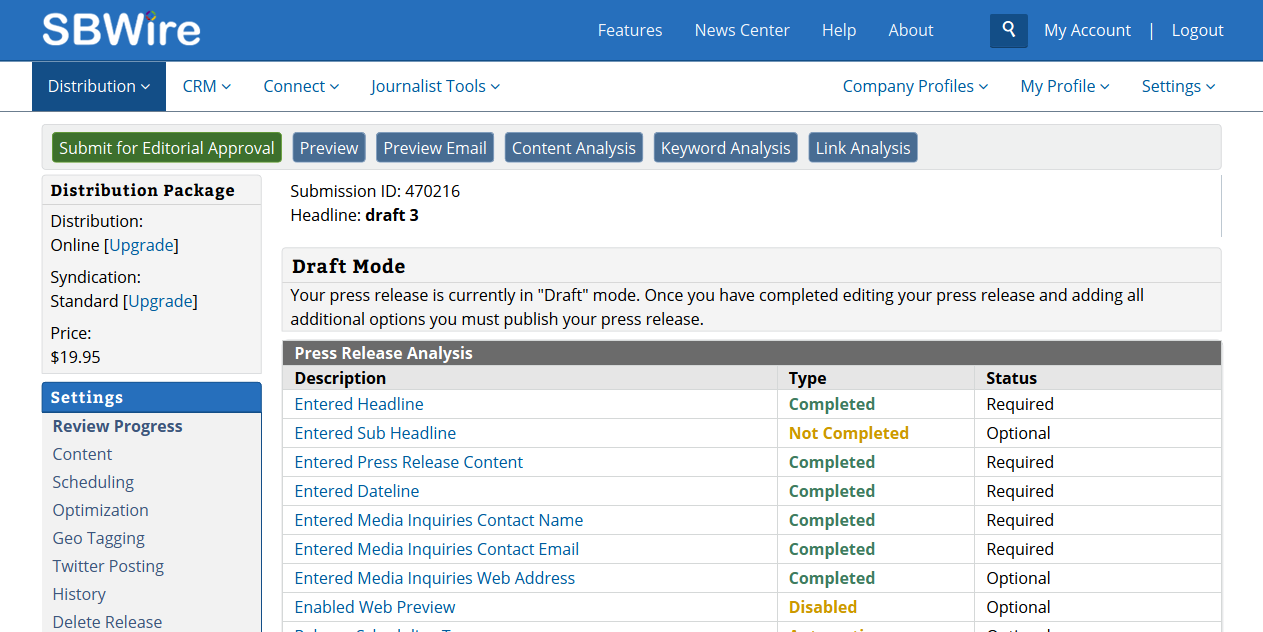Select Content in Settings sidebar
1263x632 pixels.
point(83,454)
